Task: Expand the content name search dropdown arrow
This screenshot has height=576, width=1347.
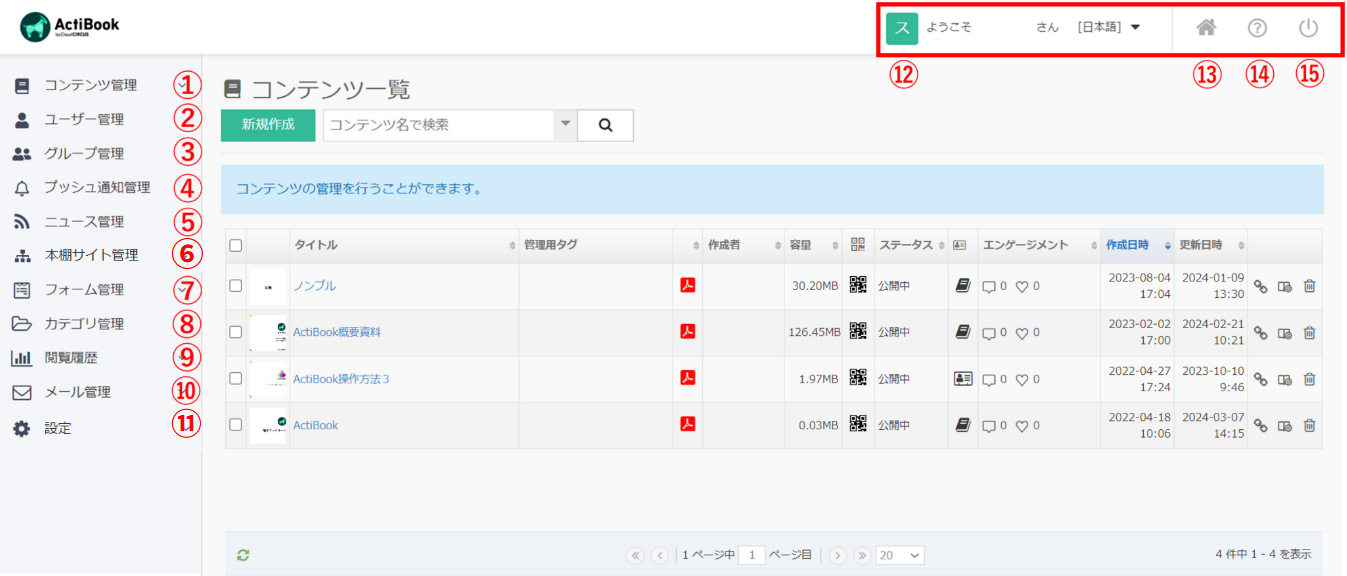Action: (x=565, y=125)
